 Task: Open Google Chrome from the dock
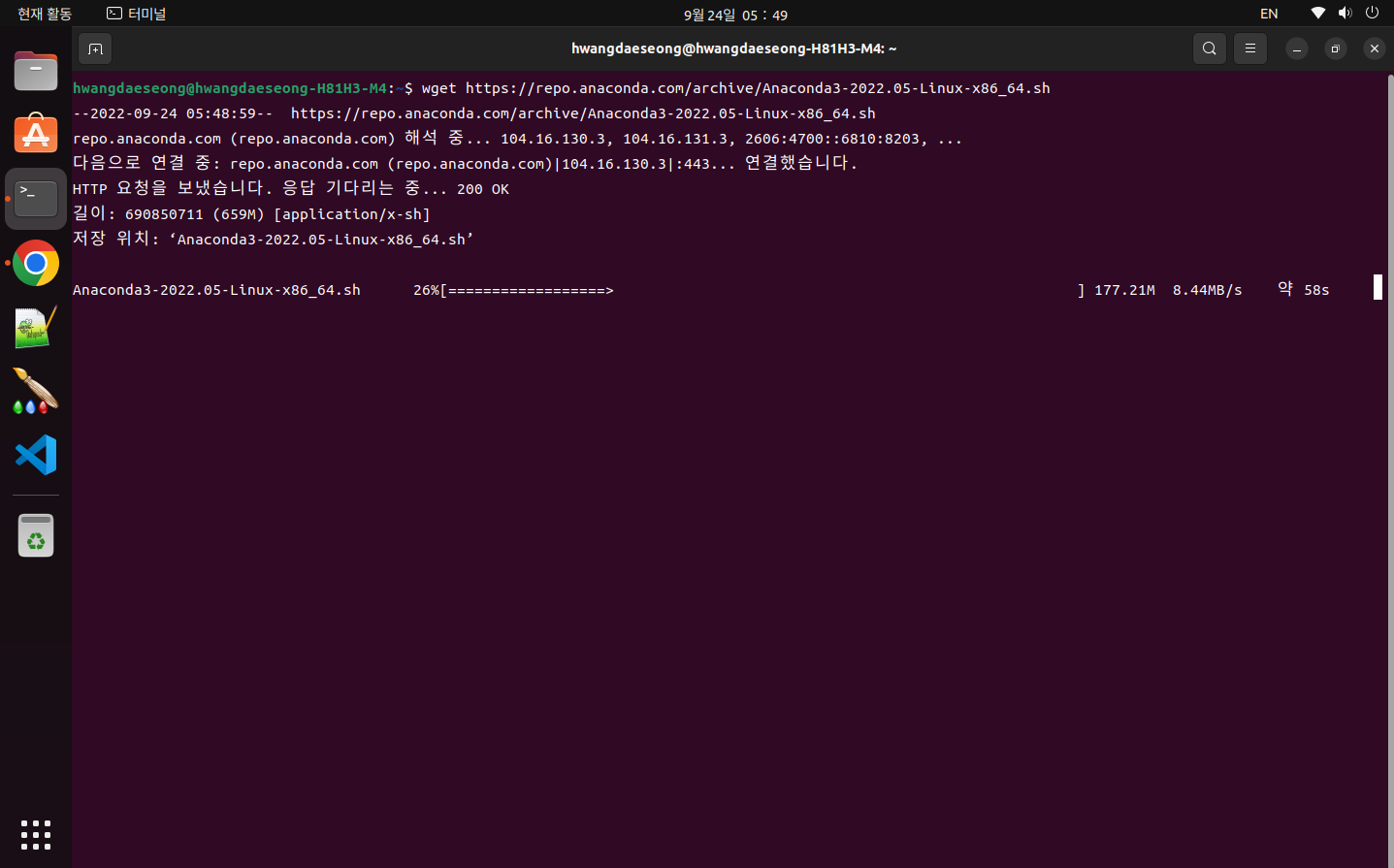pyautogui.click(x=36, y=263)
